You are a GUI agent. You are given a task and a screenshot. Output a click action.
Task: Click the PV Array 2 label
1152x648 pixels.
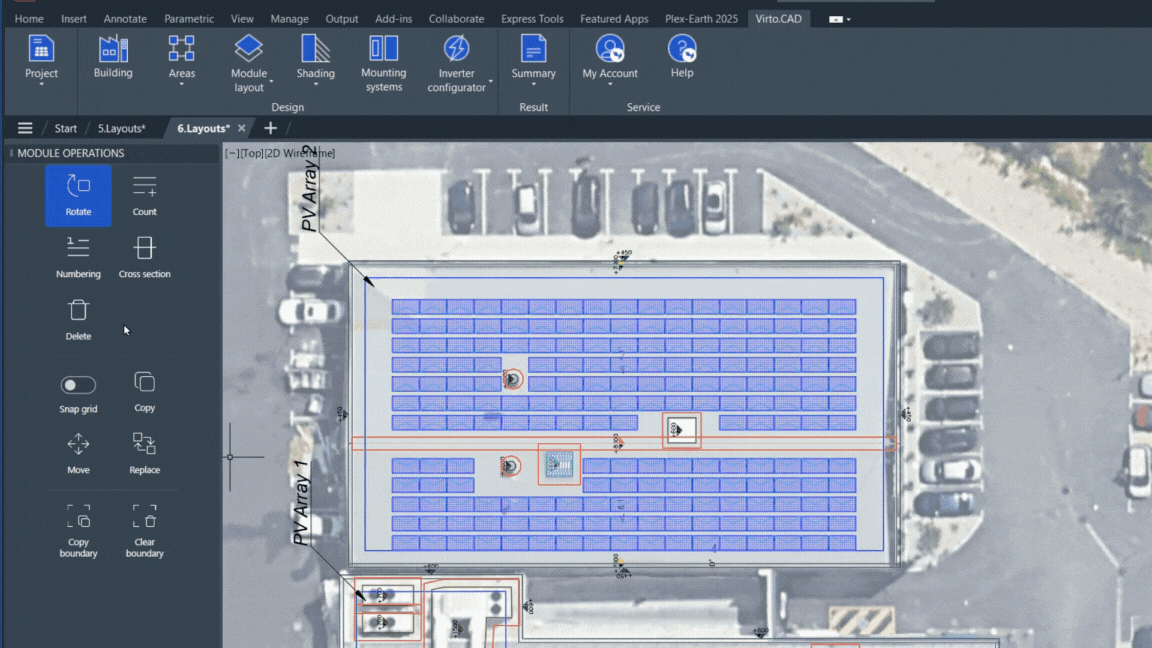pyautogui.click(x=312, y=188)
